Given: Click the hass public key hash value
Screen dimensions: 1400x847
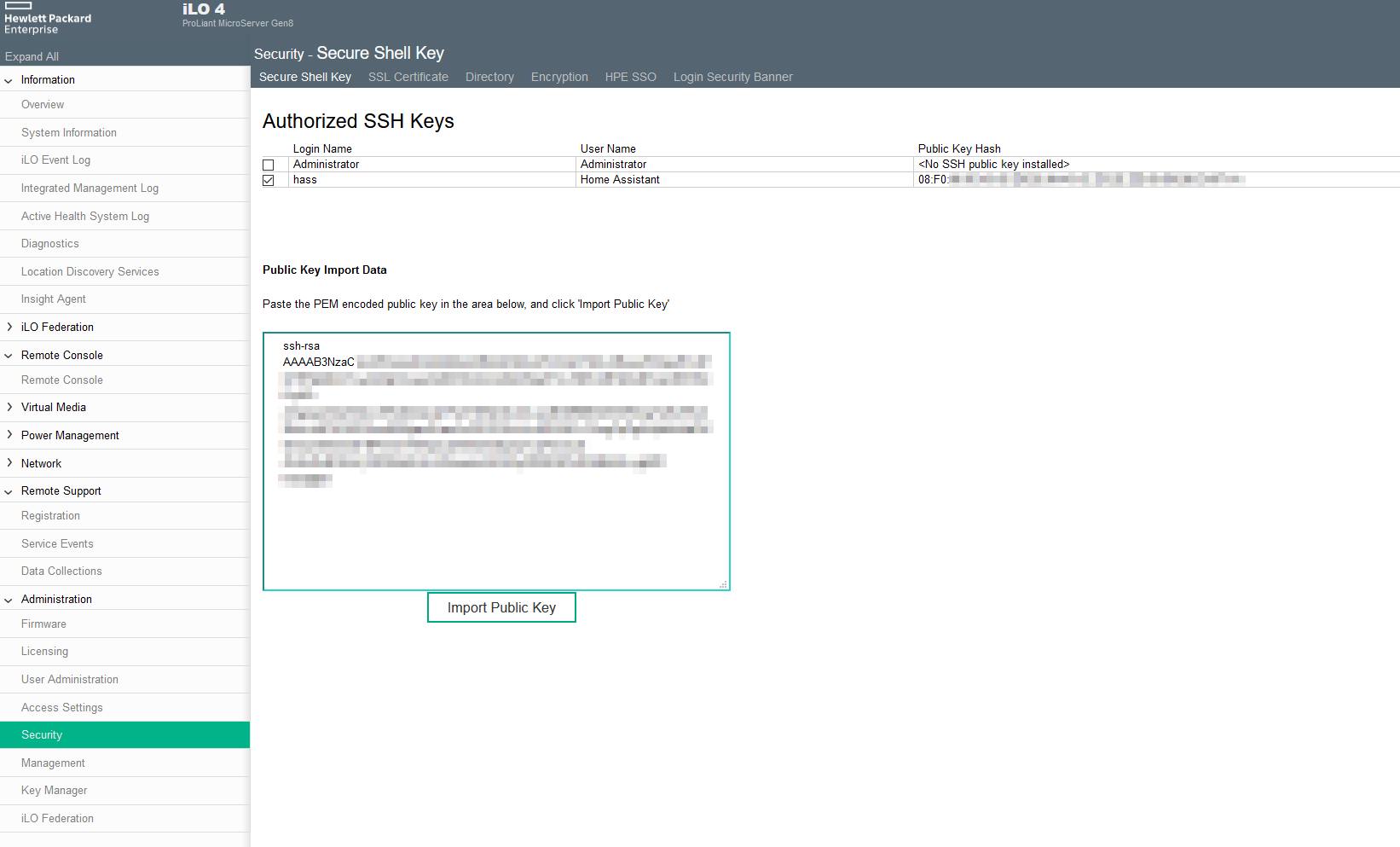Looking at the screenshot, I should point(1081,180).
